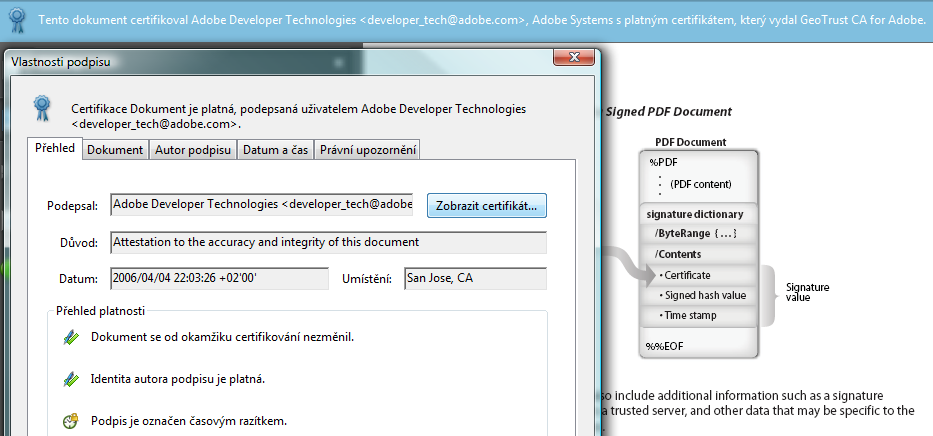This screenshot has width=933, height=436.
Task: Switch to the Přehled tab
Action: (55, 148)
